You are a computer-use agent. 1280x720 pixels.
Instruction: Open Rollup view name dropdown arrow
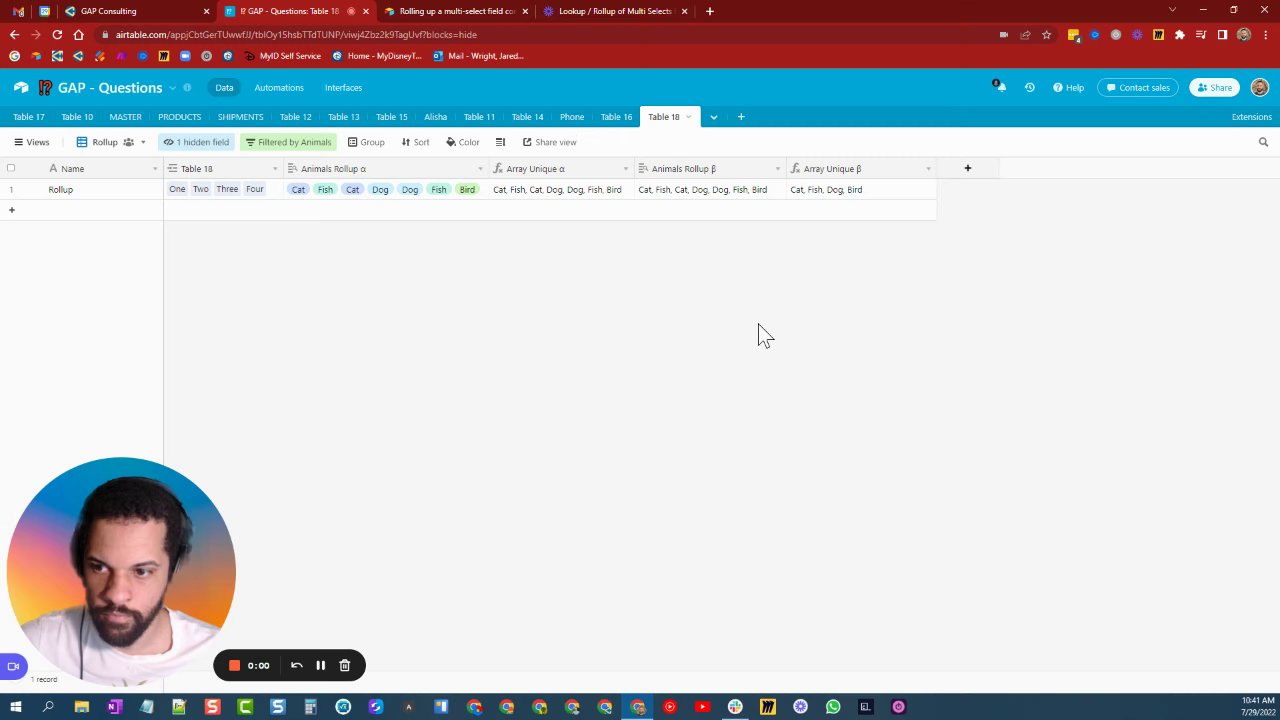click(143, 142)
